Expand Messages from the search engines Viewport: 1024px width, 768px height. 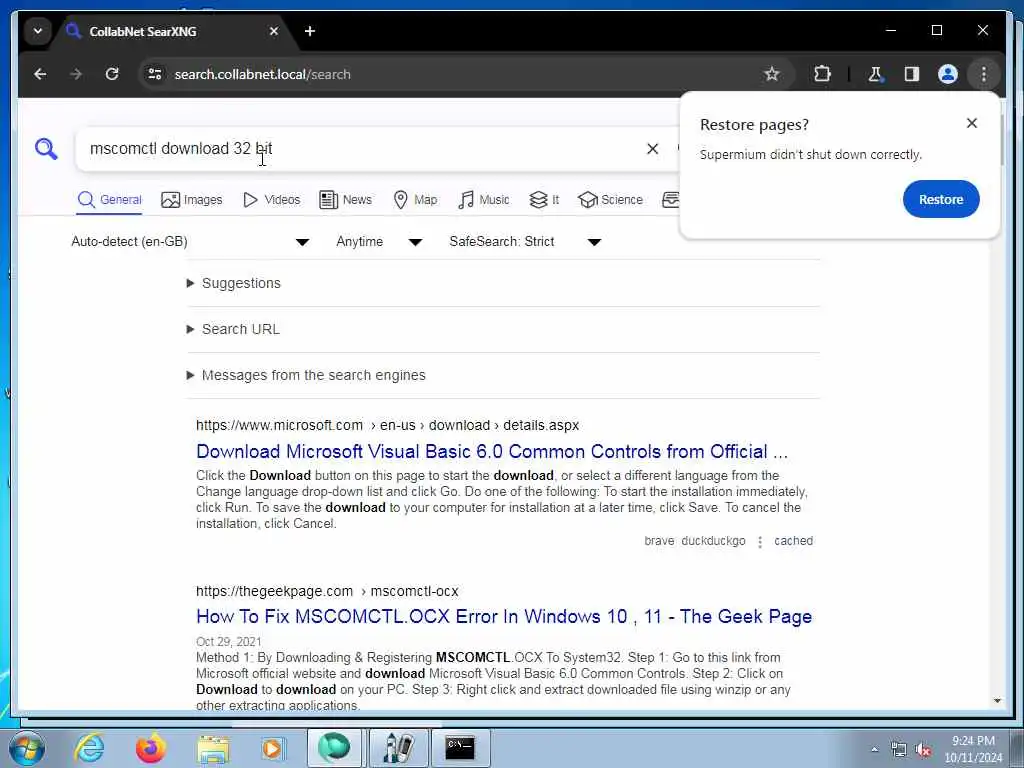pos(306,375)
